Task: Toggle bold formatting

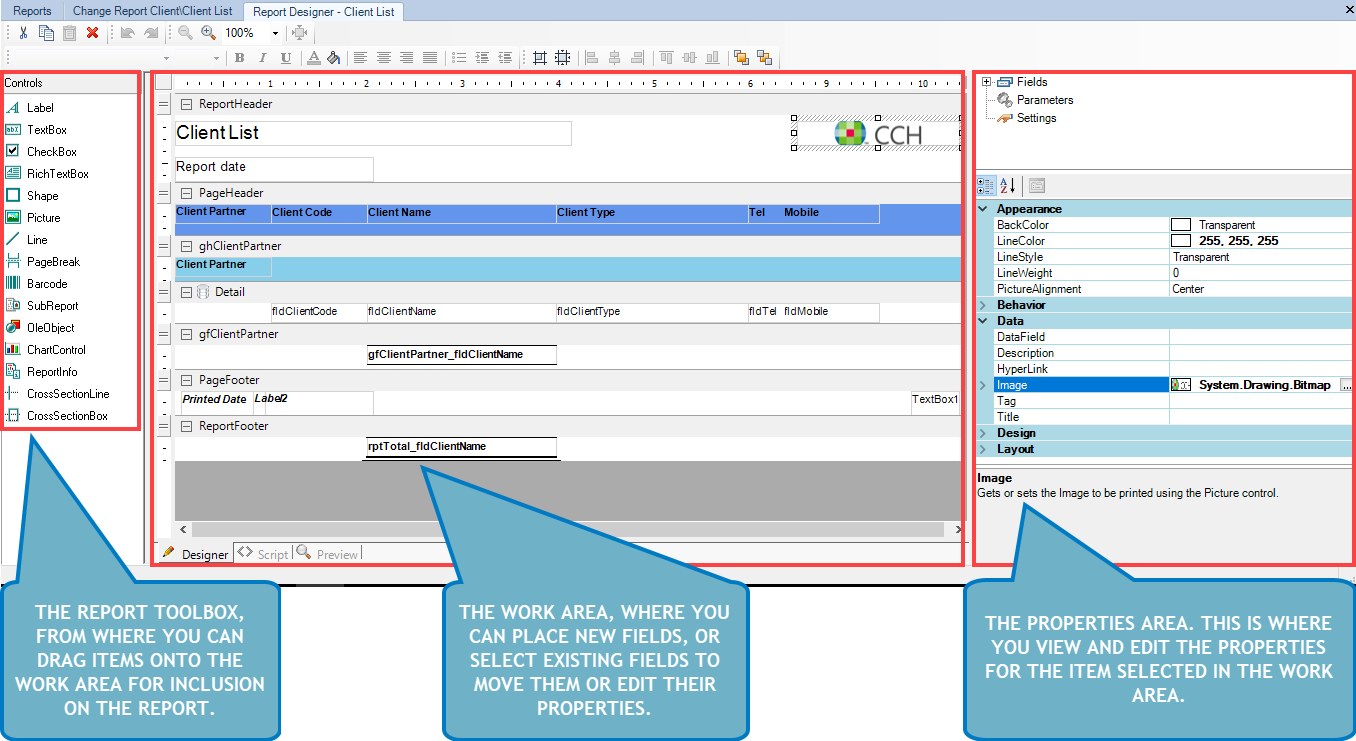Action: [238, 58]
